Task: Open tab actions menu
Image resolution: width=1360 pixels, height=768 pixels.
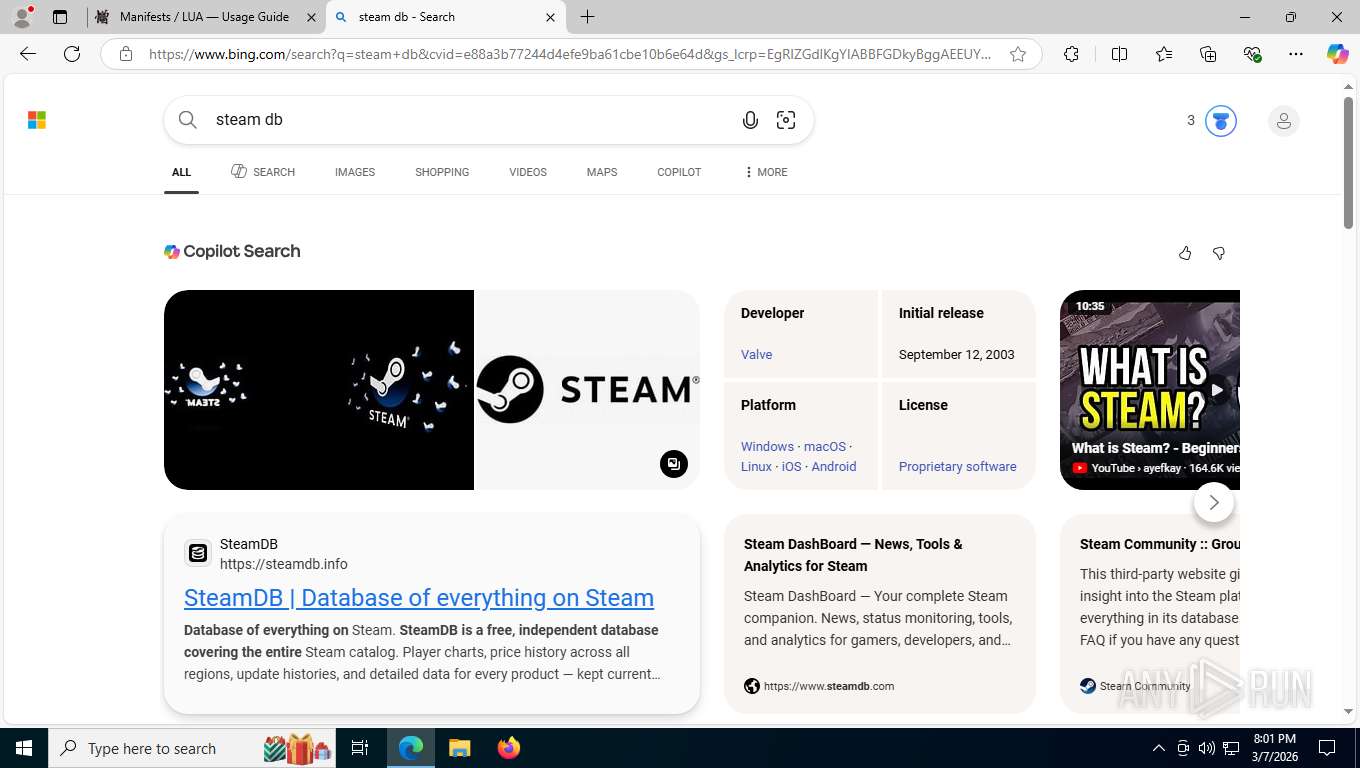Action: point(60,17)
